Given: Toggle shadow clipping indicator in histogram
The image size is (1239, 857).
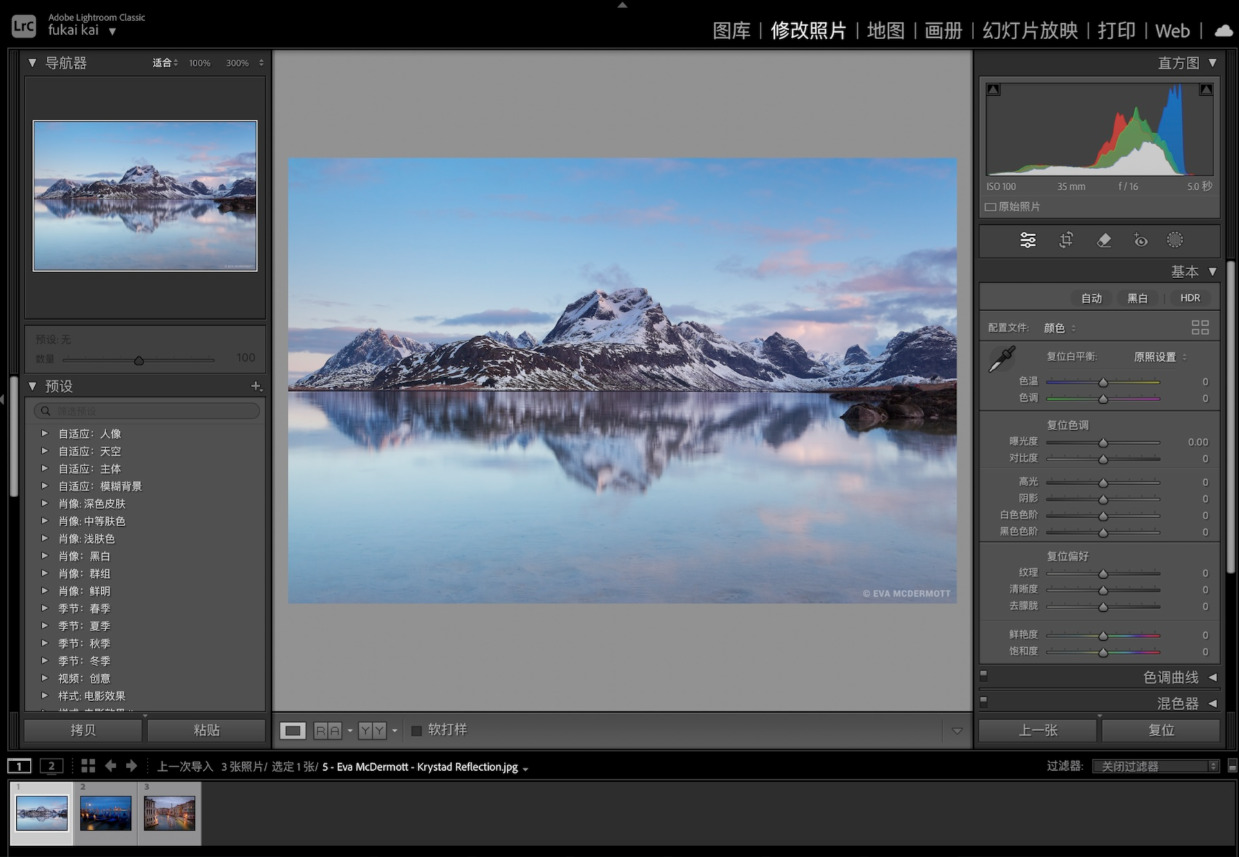Looking at the screenshot, I should [993, 90].
